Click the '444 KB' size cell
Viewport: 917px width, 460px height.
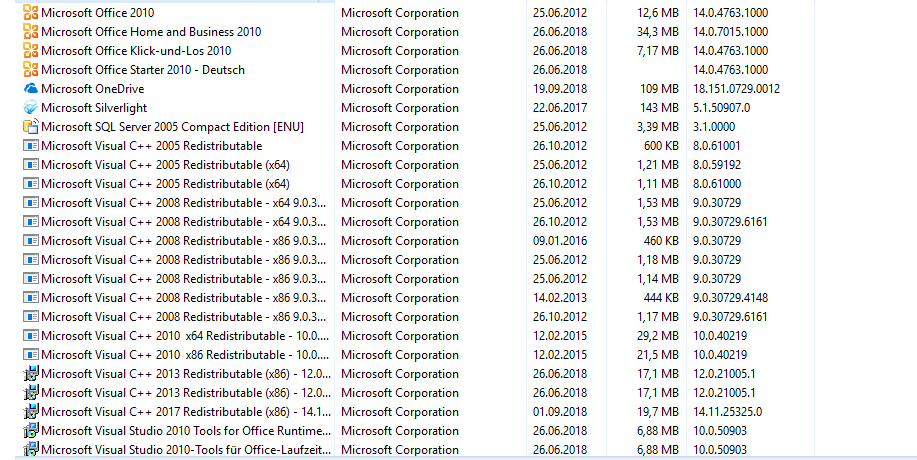(x=661, y=298)
